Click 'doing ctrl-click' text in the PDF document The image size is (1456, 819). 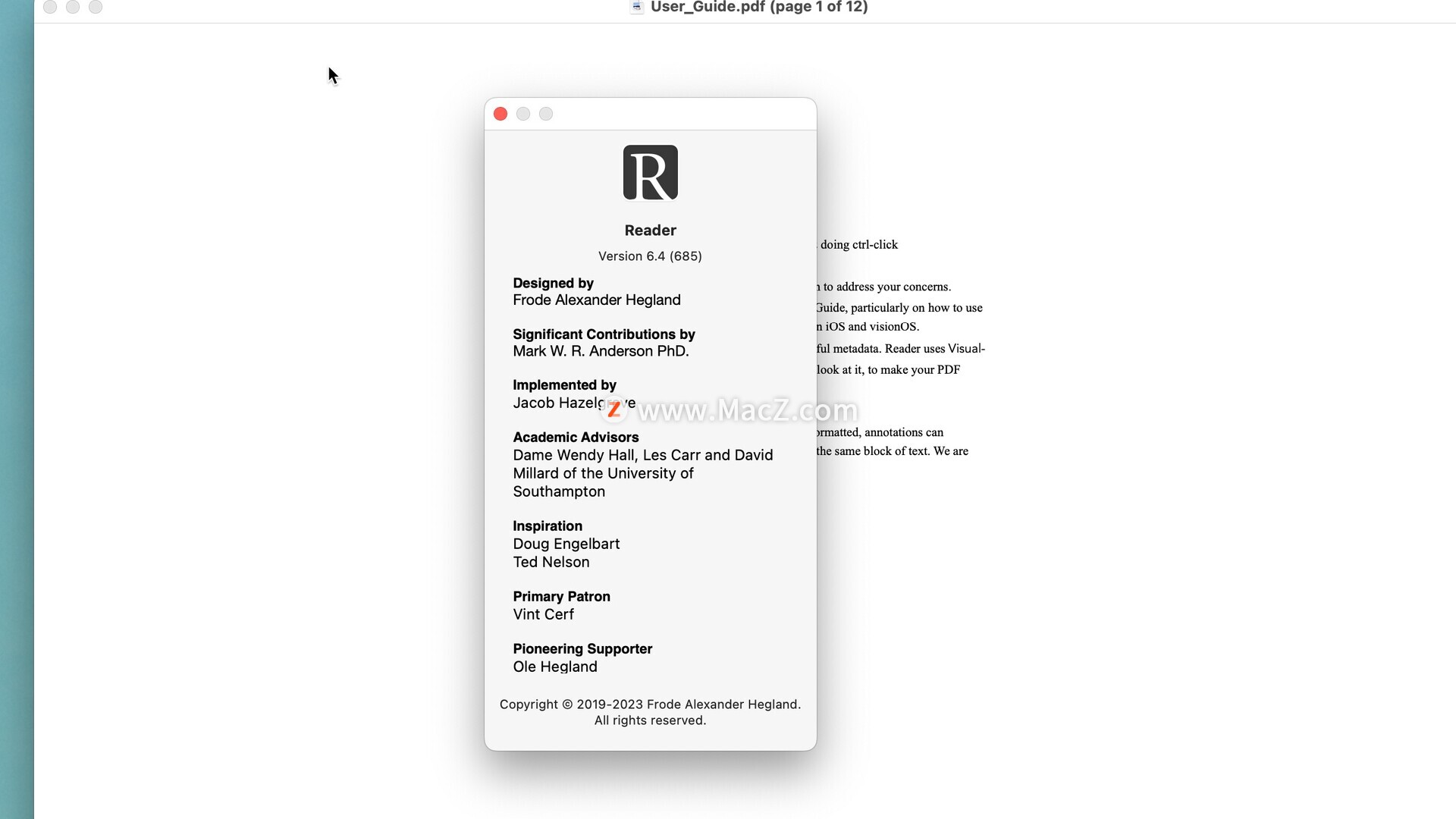pyautogui.click(x=859, y=245)
